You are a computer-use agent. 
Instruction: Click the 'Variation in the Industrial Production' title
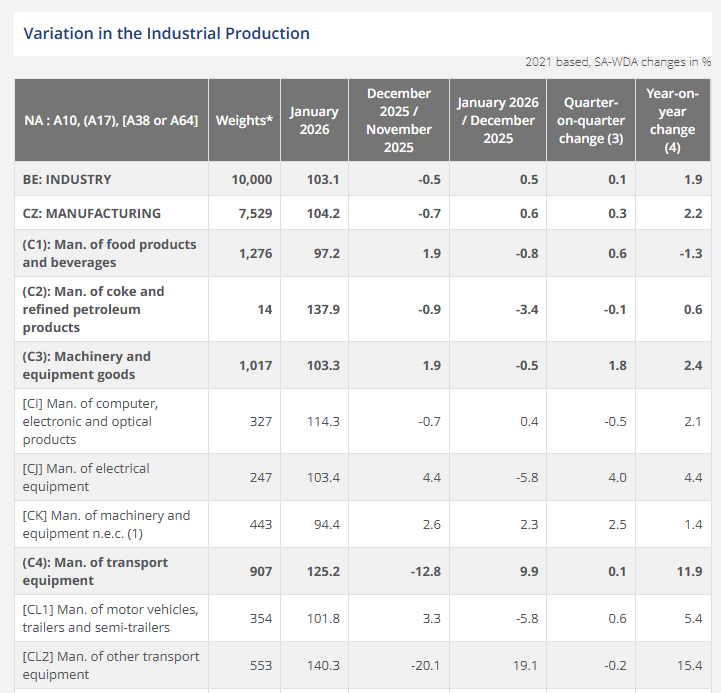pyautogui.click(x=166, y=33)
